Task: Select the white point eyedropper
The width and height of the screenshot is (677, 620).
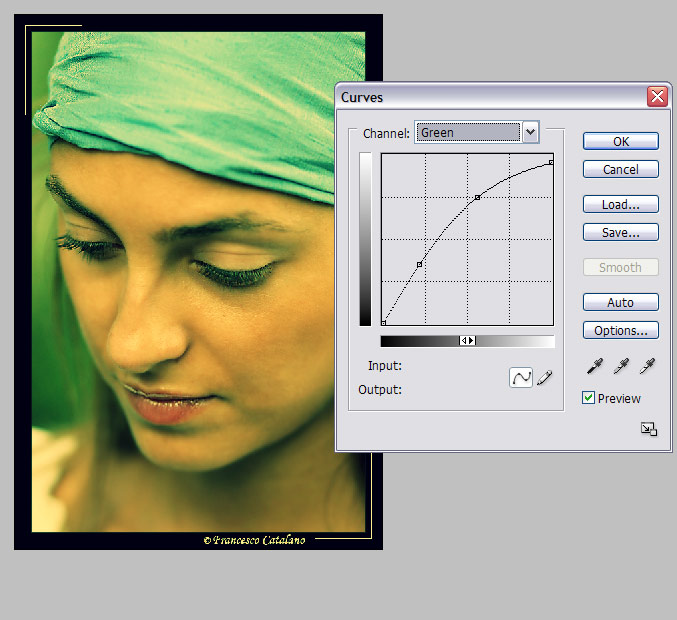Action: (647, 367)
